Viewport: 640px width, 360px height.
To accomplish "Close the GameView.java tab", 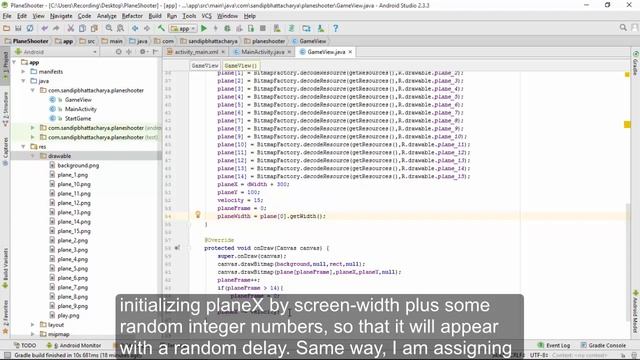I will [350, 52].
